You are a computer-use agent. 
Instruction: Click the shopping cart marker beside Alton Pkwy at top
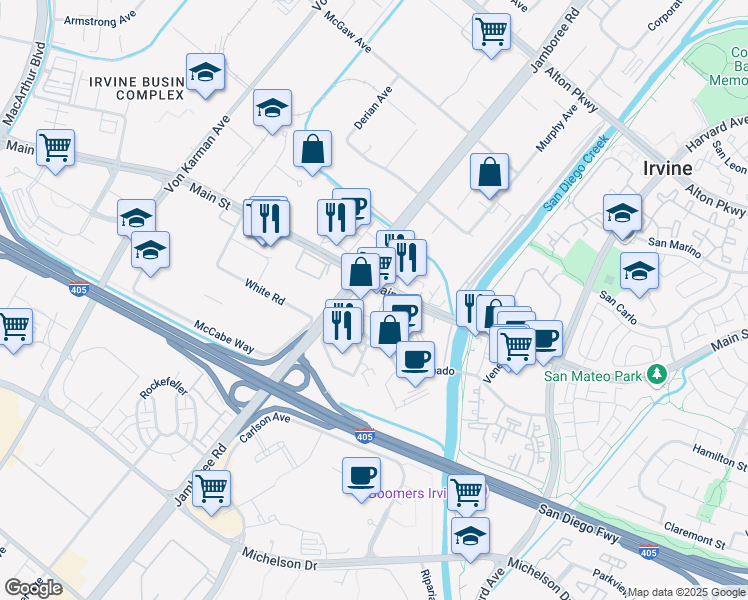coord(491,32)
